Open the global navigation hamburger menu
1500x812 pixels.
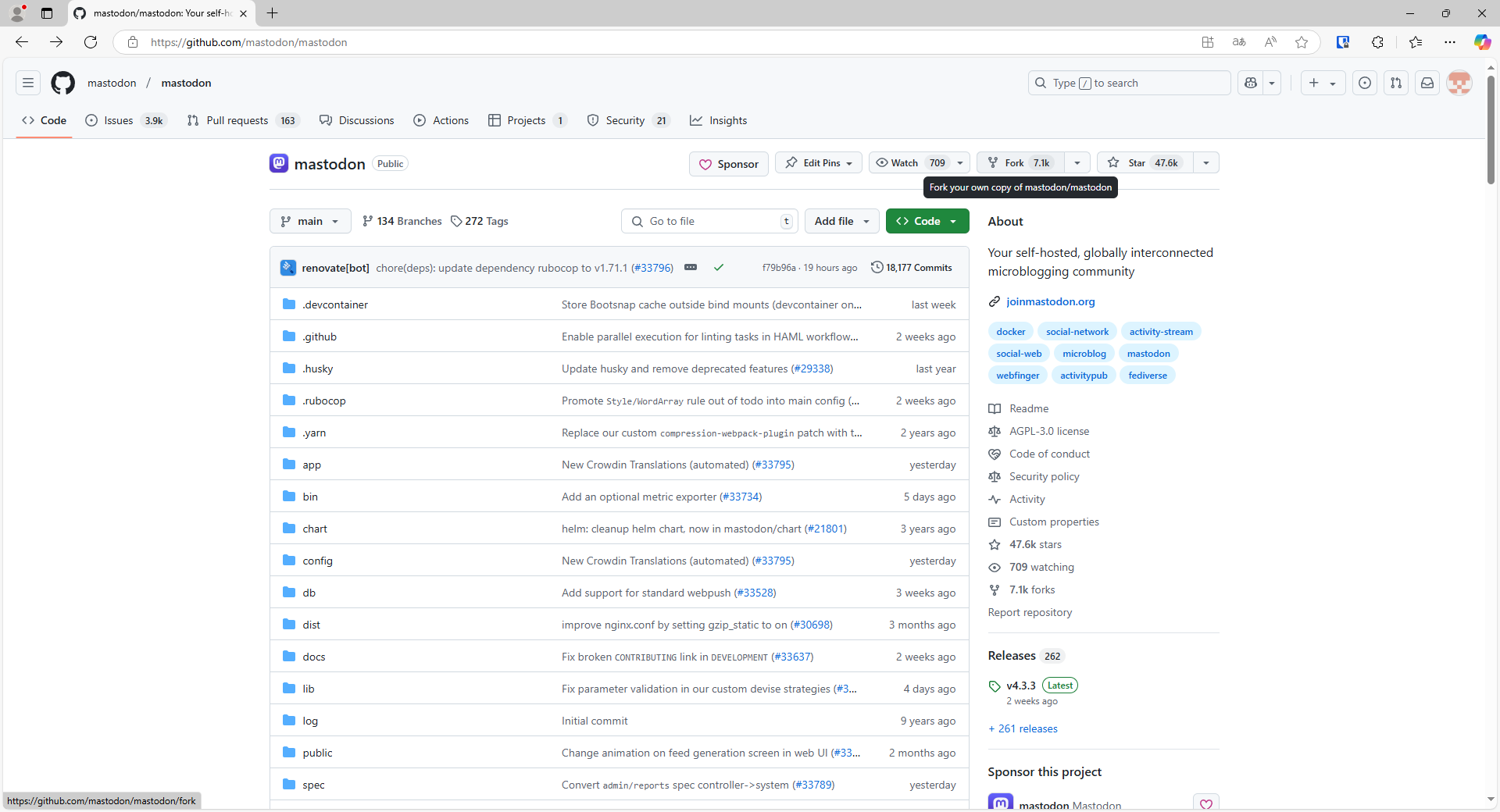point(28,83)
